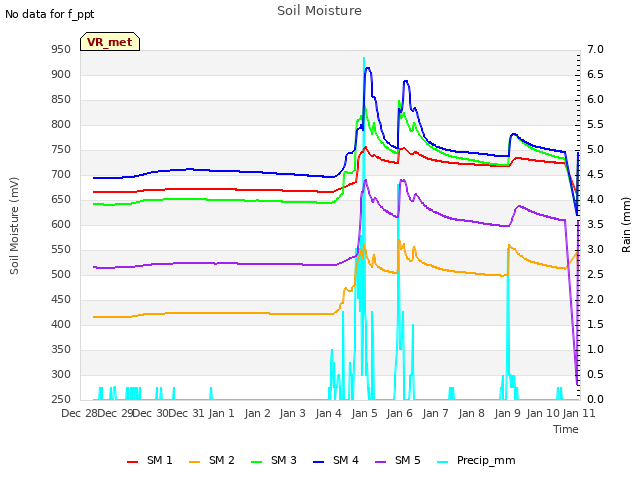Click the Jan 7 x-axis tick label
Viewport: 640px width, 480px height.
pos(436,413)
